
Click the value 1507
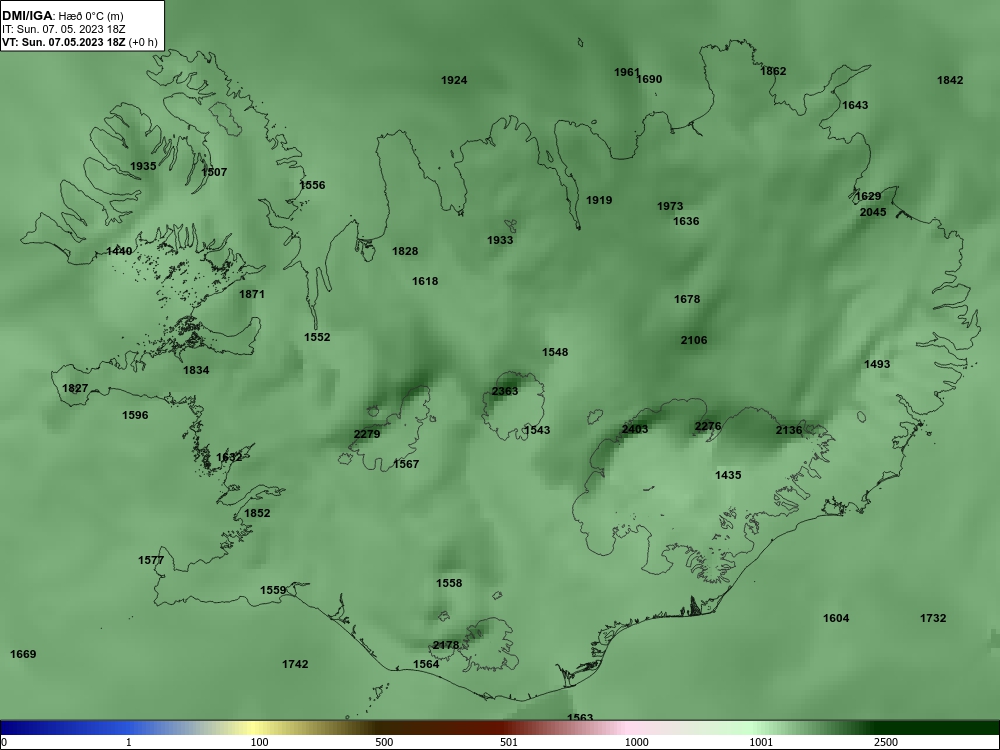tap(214, 172)
